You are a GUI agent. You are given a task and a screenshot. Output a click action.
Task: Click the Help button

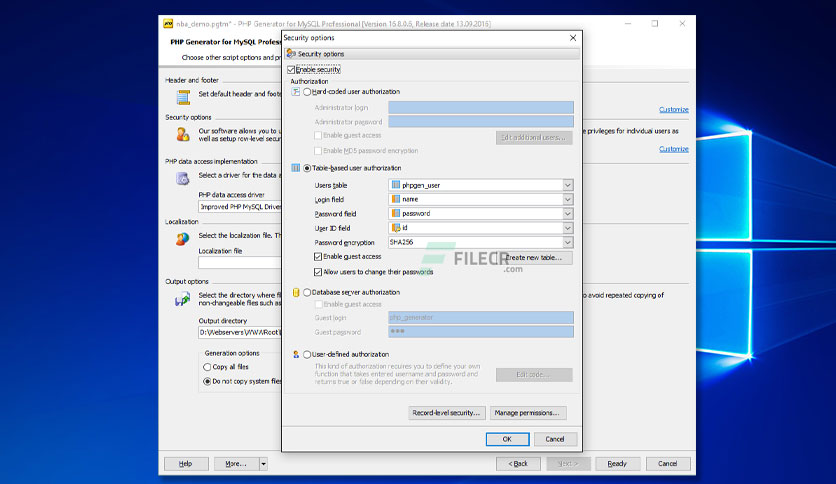tap(186, 464)
